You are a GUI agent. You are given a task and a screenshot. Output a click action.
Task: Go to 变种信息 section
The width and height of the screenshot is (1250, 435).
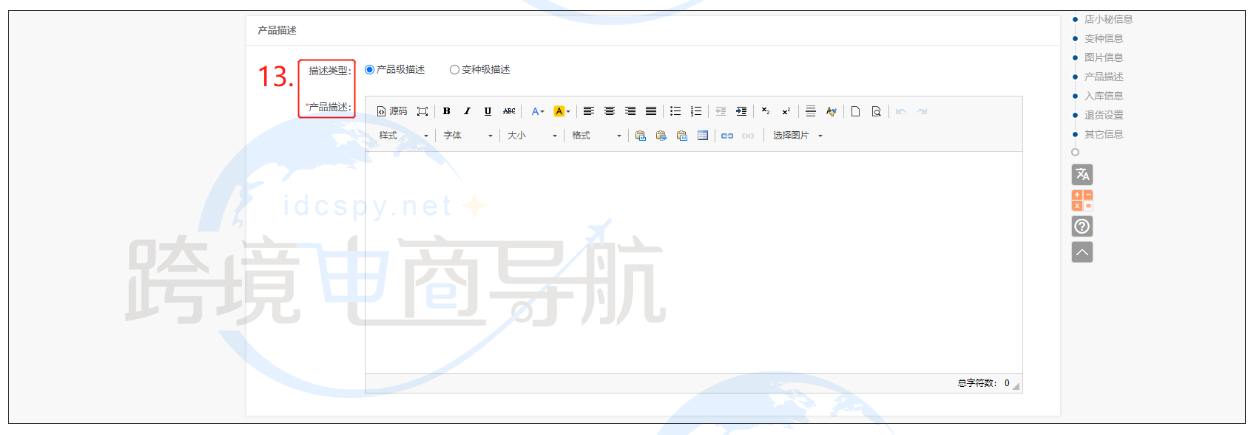click(1103, 38)
